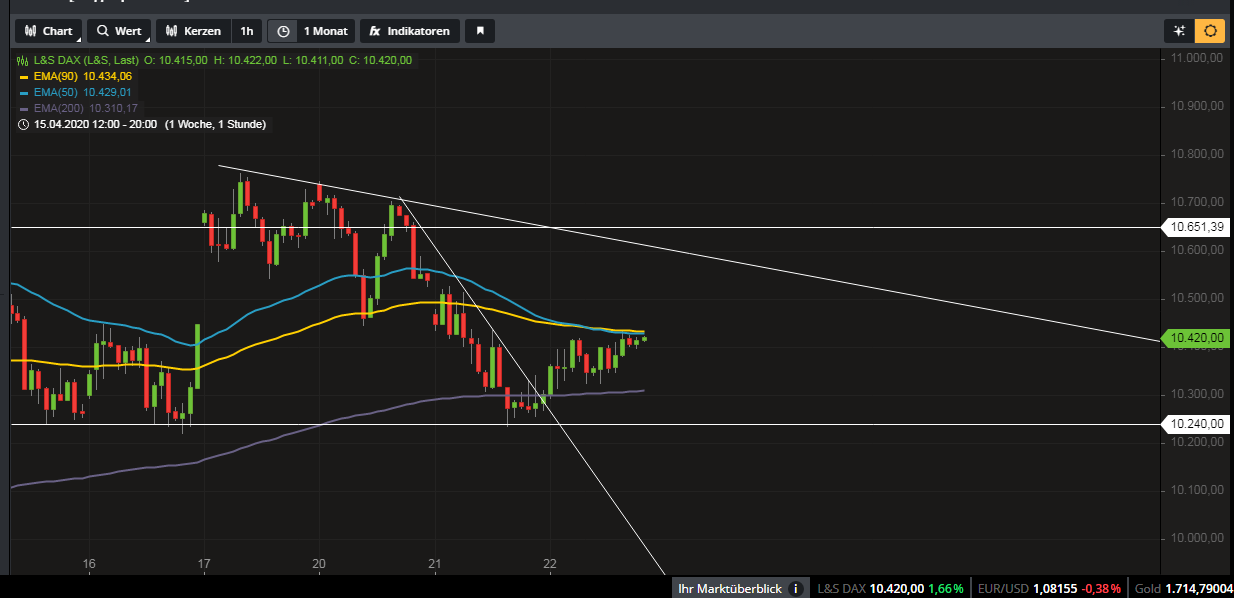Select the L&S DAX (L&S, Last) legend label
1234x598 pixels.
pyautogui.click(x=85, y=60)
